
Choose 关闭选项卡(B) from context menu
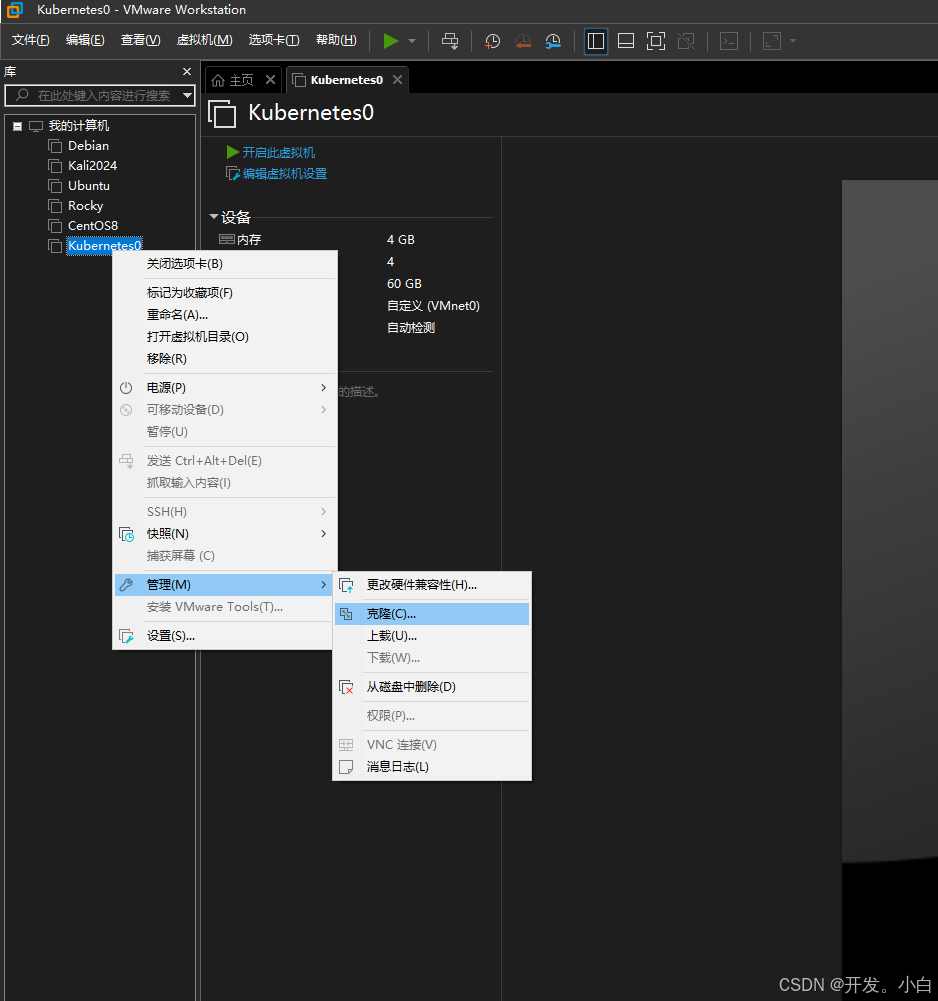point(225,264)
